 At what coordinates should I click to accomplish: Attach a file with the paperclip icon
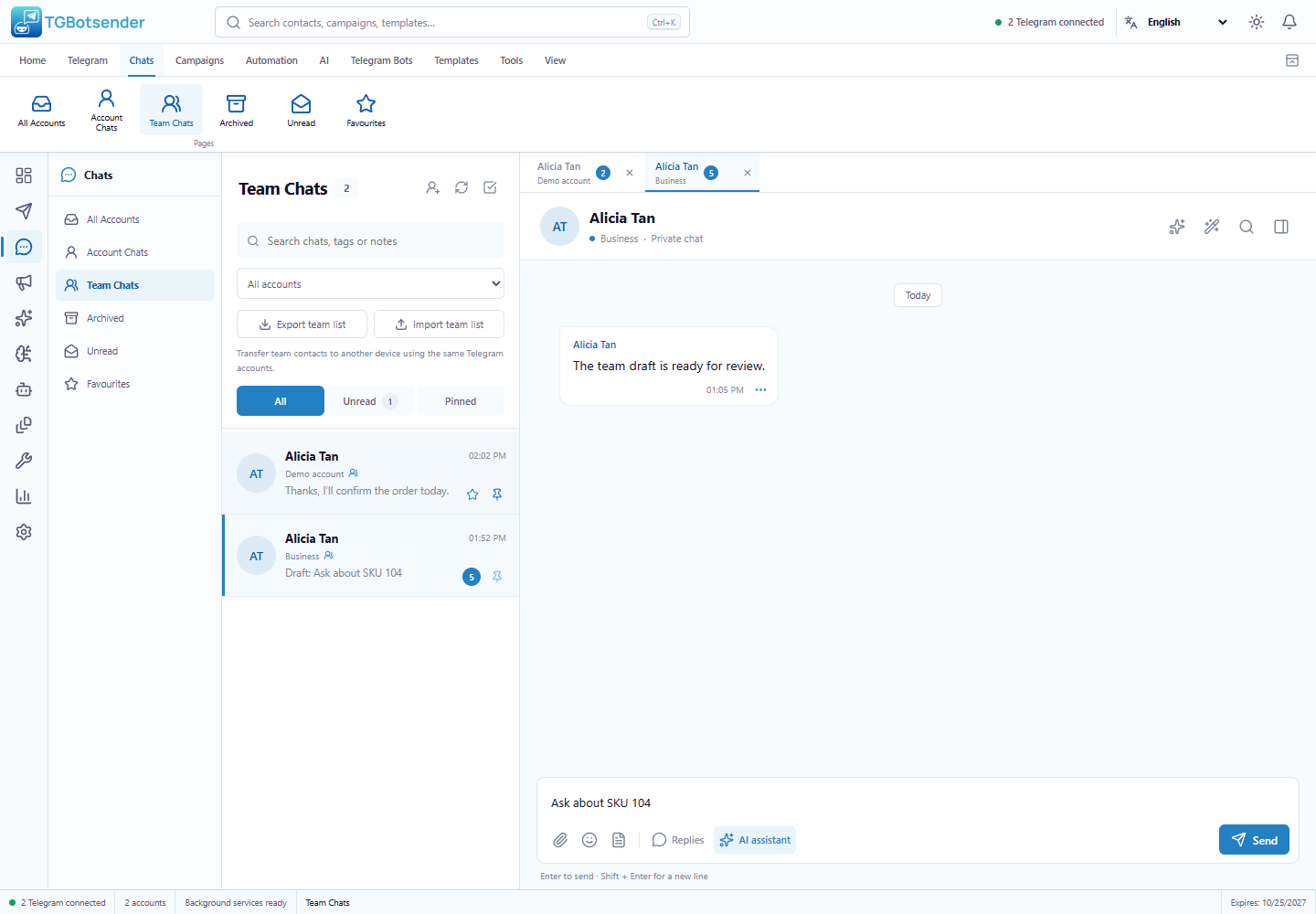560,840
